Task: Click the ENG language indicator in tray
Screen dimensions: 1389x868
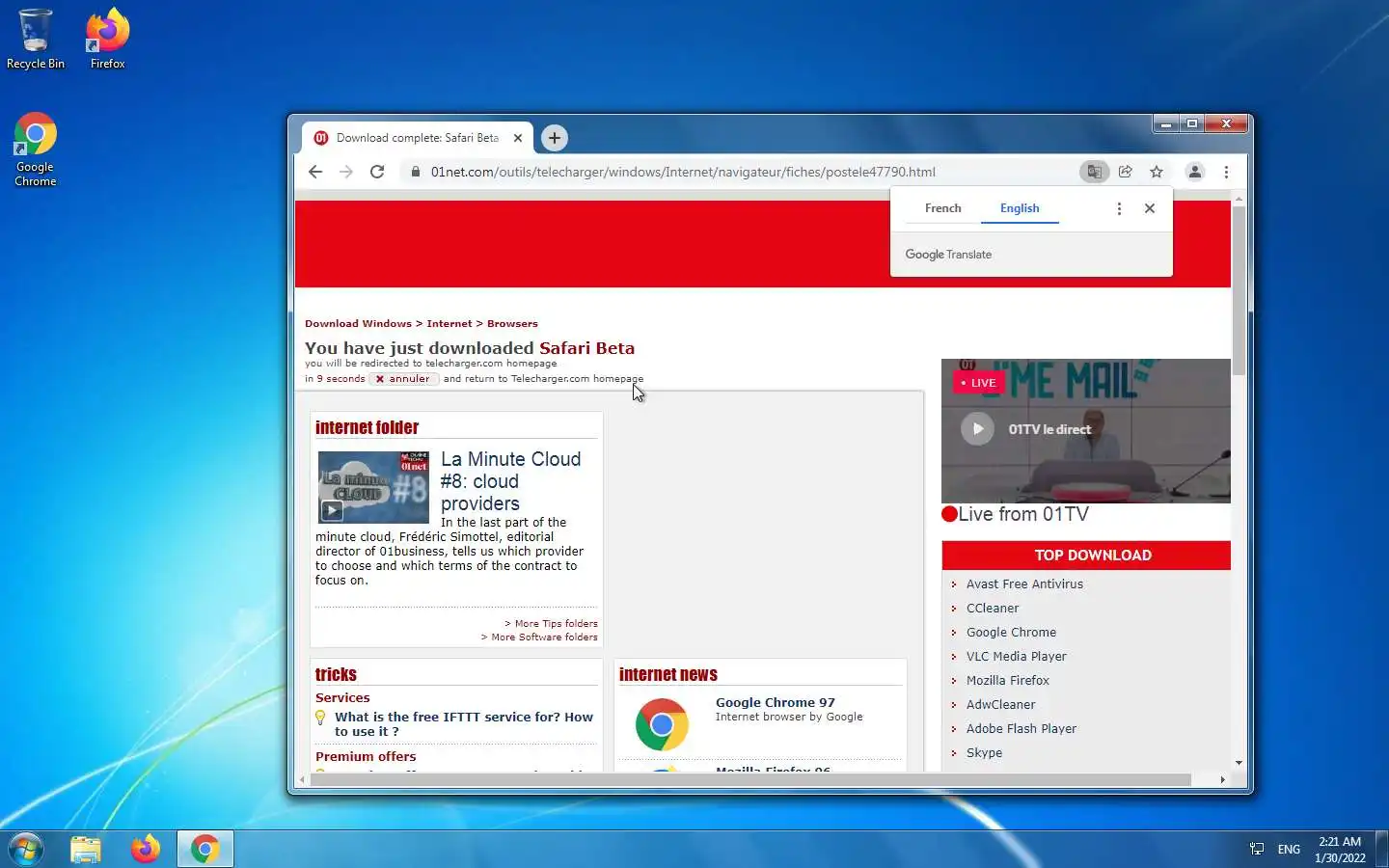Action: pyautogui.click(x=1289, y=850)
